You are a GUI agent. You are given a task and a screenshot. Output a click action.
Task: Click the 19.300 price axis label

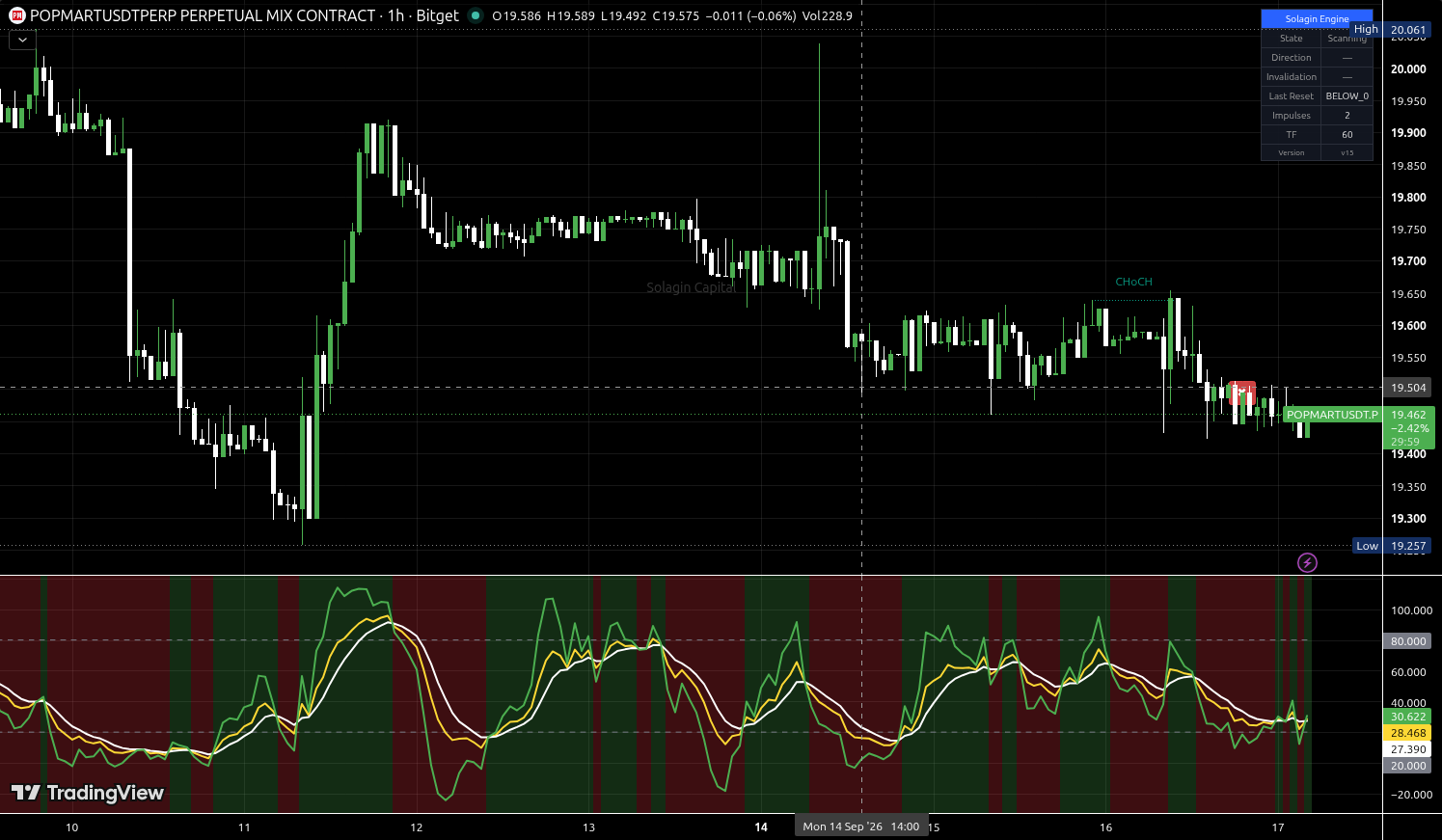(x=1408, y=519)
